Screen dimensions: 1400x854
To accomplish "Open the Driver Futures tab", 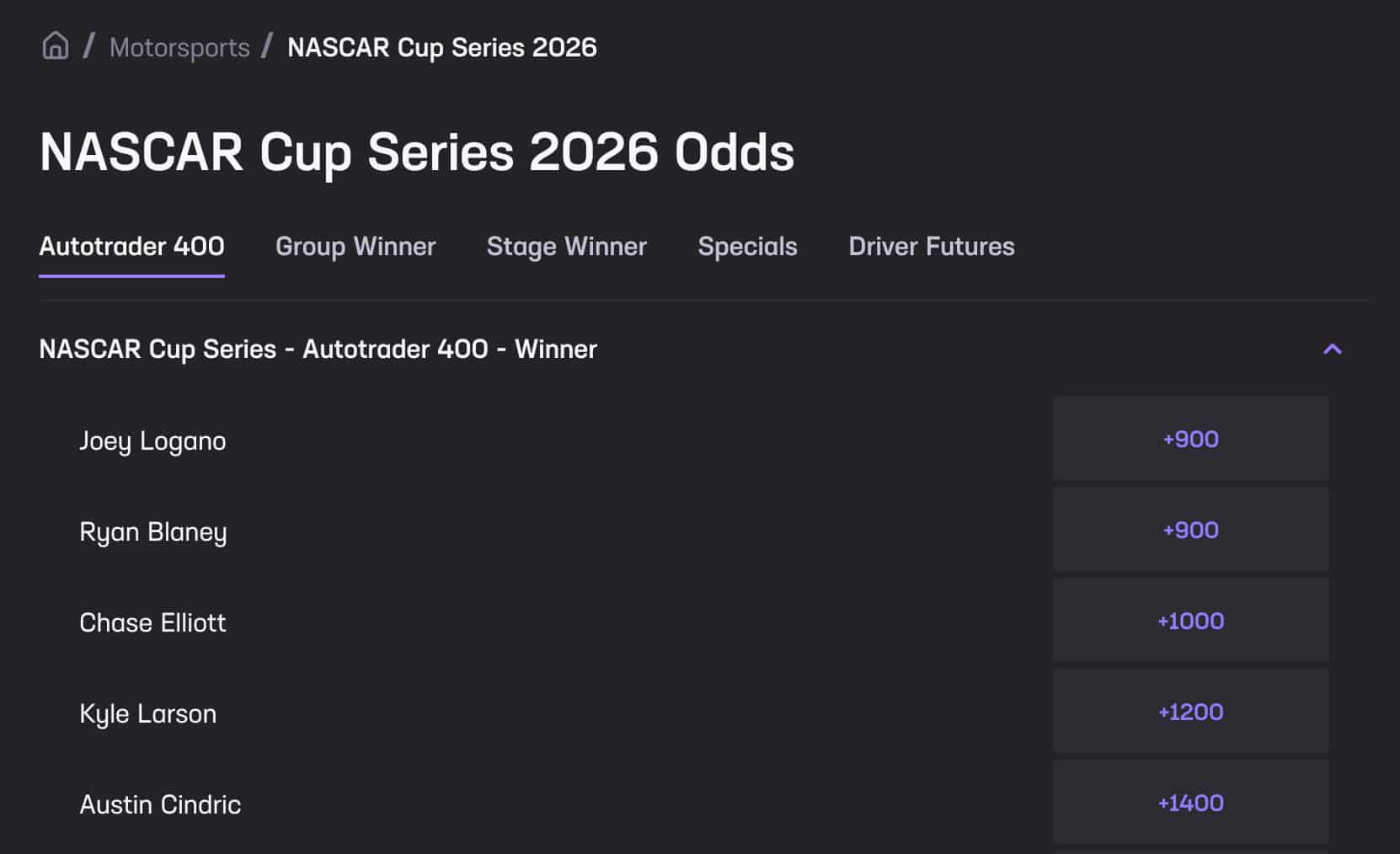I will [x=931, y=246].
